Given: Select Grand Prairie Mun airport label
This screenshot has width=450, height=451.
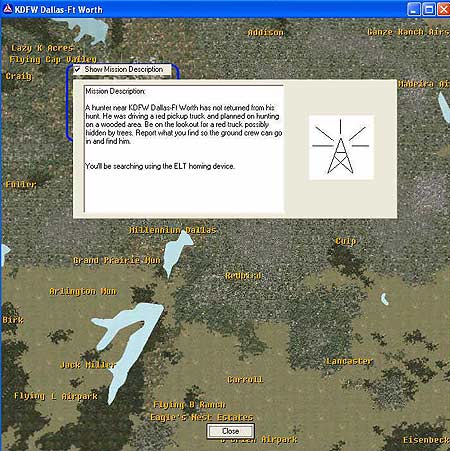Looking at the screenshot, I should (x=117, y=260).
